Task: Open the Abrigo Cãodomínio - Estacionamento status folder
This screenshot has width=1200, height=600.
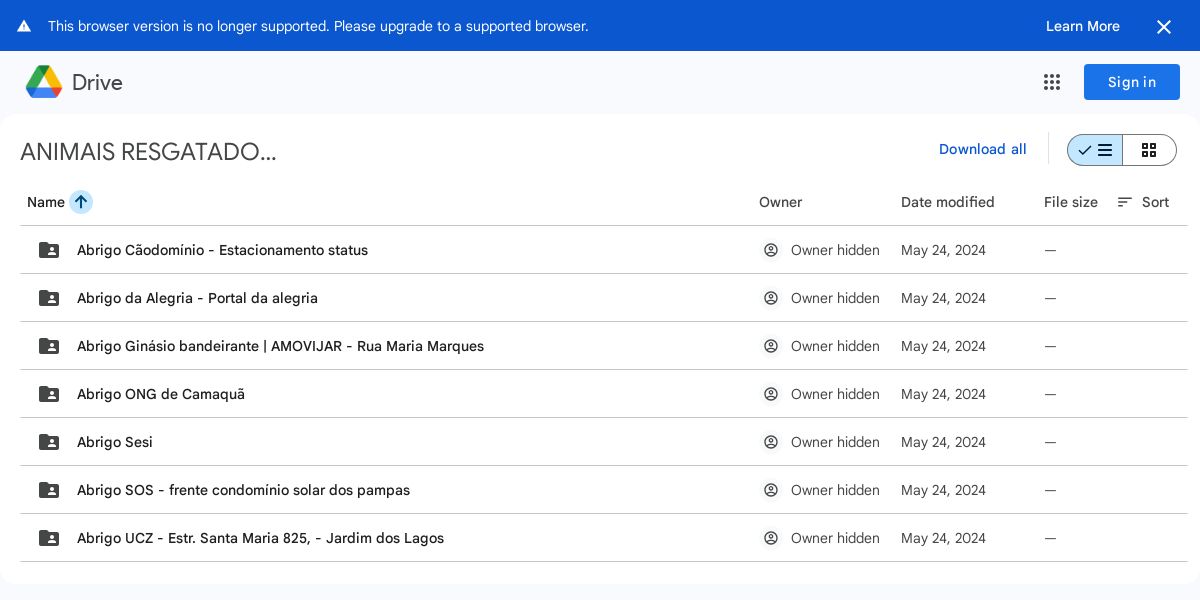Action: pos(222,250)
